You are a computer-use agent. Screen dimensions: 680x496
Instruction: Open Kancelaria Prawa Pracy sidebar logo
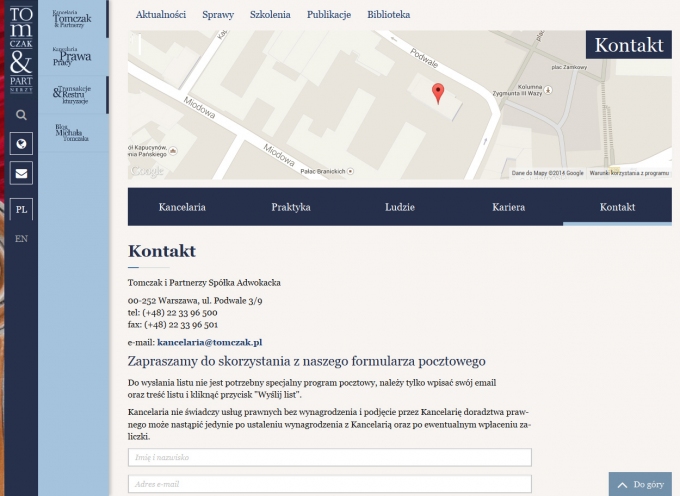click(72, 57)
